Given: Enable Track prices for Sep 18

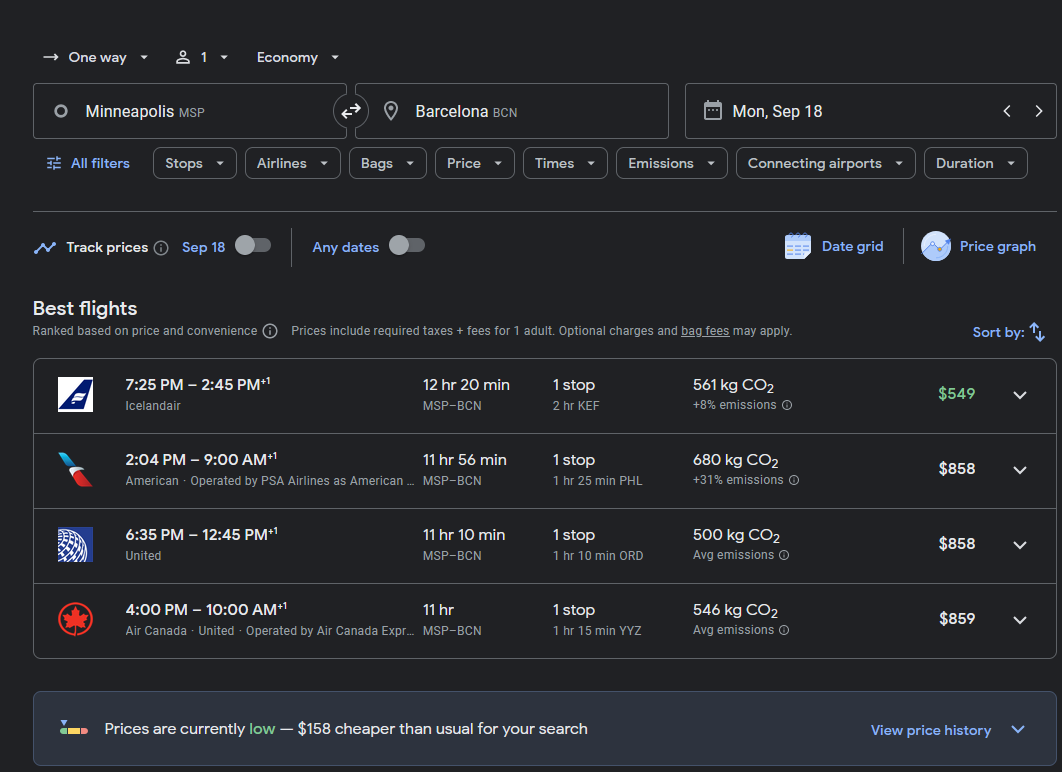Looking at the screenshot, I should click(253, 246).
